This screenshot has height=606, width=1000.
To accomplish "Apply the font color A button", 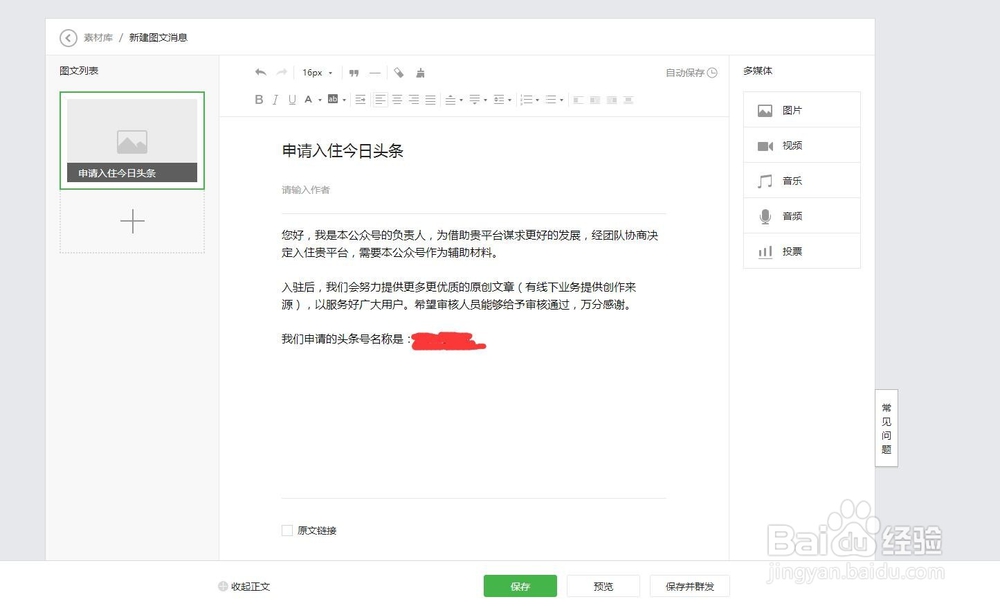I will tap(308, 100).
